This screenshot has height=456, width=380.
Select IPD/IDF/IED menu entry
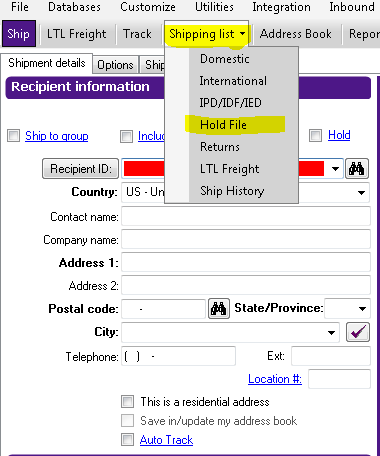[232, 103]
